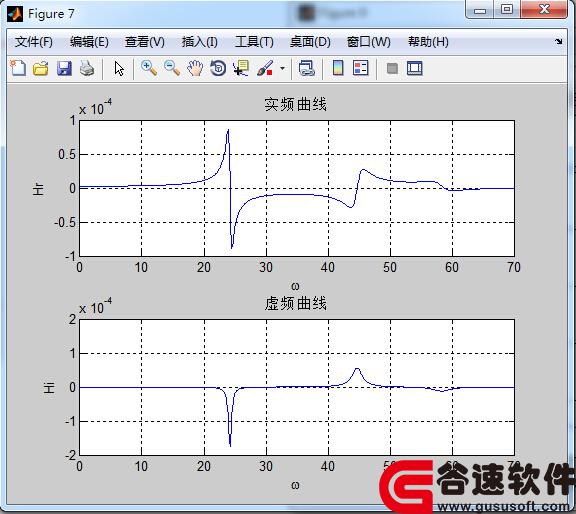The height and width of the screenshot is (514, 576).
Task: Open a file with the folder icon
Action: click(41, 68)
